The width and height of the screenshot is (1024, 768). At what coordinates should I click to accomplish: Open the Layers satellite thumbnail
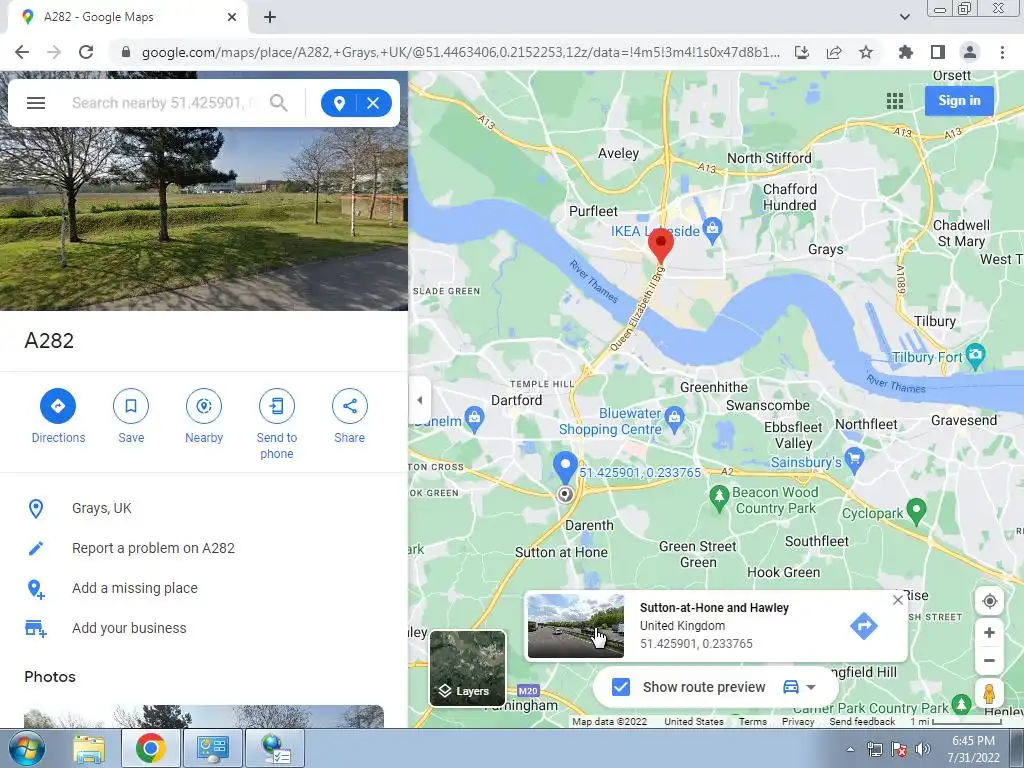[468, 668]
